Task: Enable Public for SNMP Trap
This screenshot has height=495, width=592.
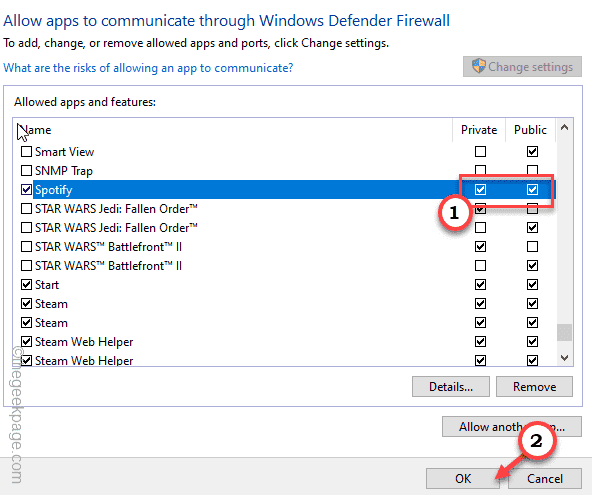Action: [532, 170]
